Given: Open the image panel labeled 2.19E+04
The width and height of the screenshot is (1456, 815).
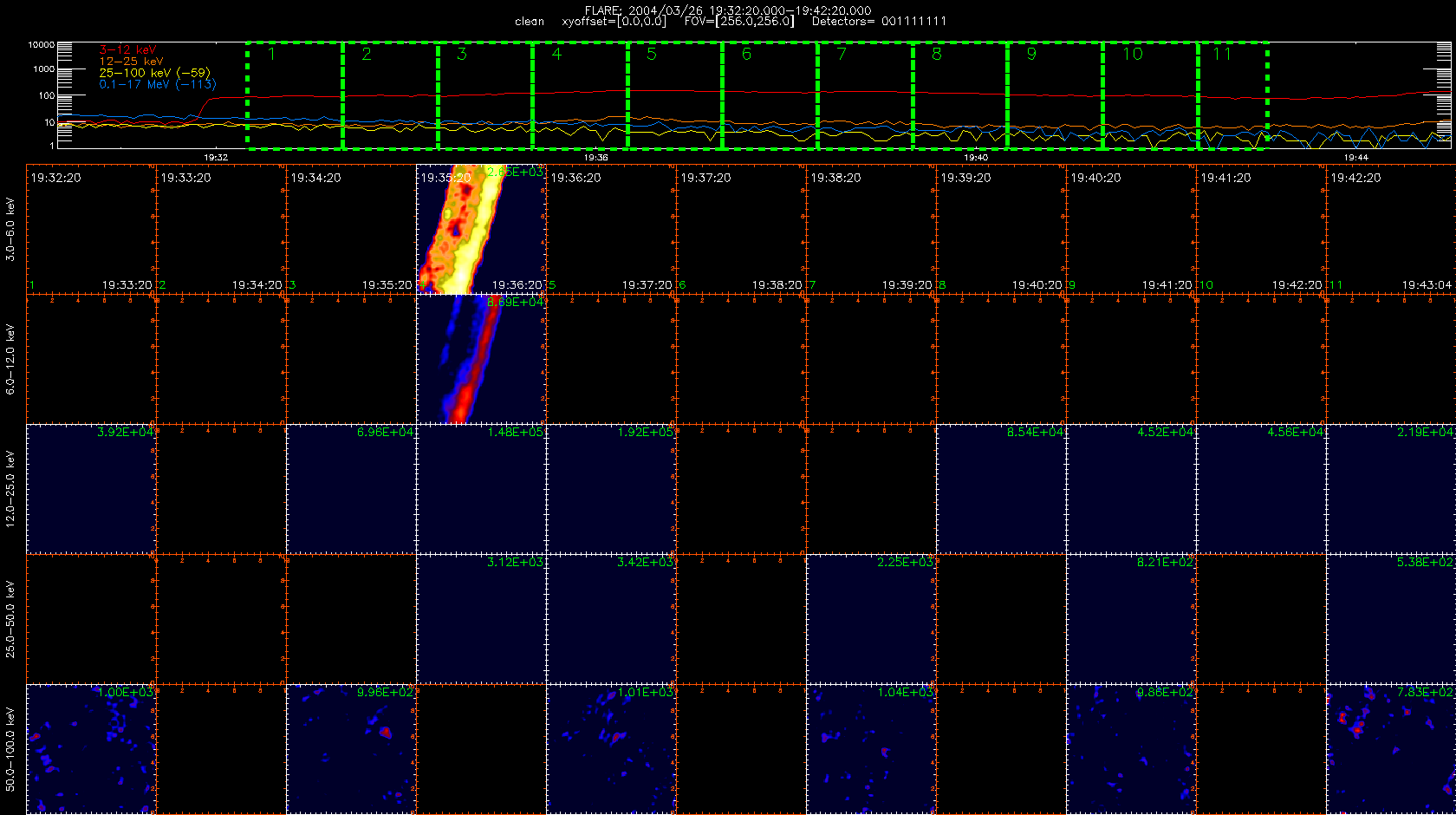Looking at the screenshot, I should click(1391, 489).
